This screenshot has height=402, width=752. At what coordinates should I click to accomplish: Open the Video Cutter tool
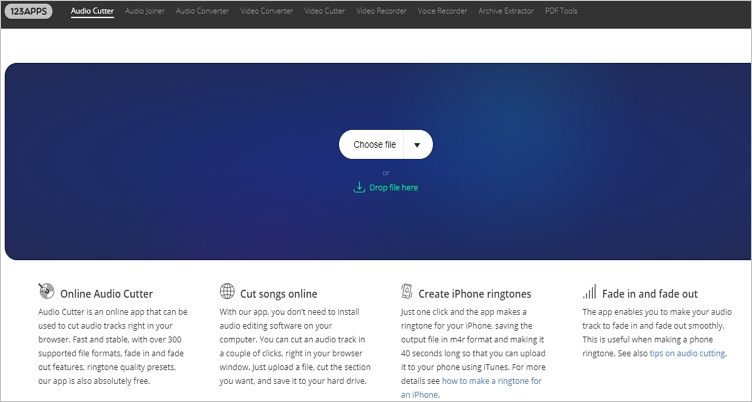click(x=324, y=11)
